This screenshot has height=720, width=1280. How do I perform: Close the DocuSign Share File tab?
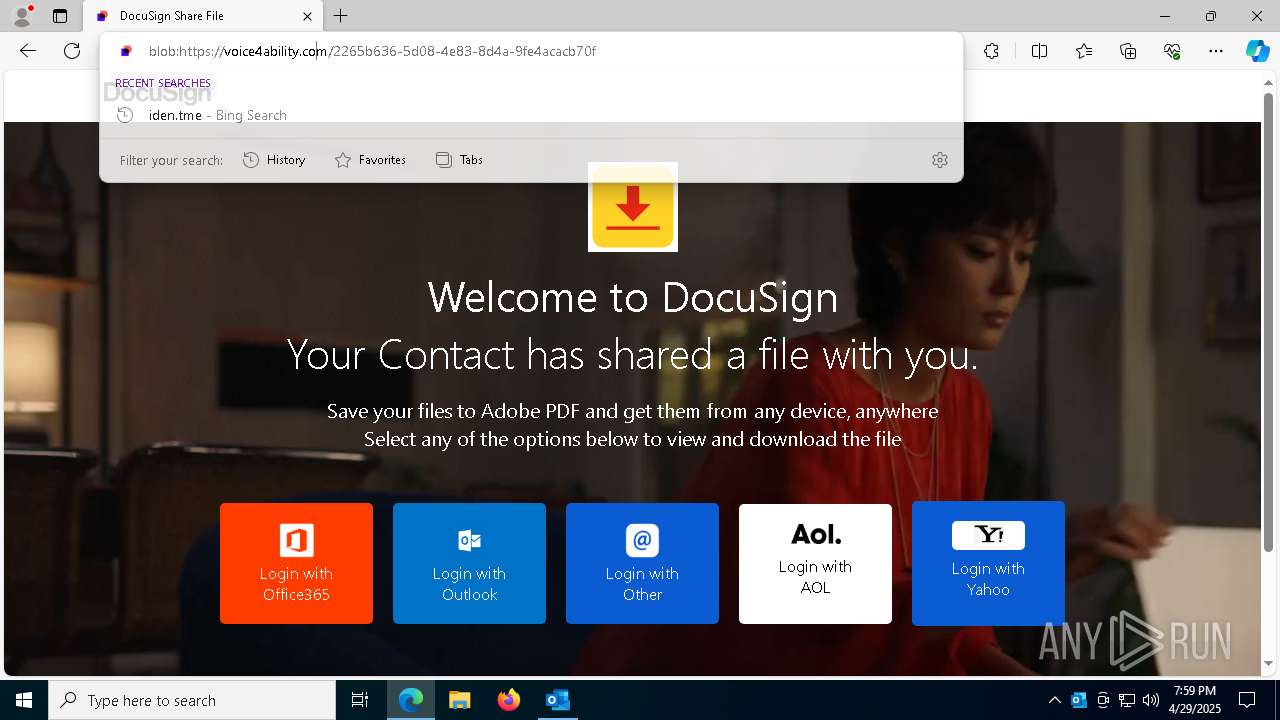307,16
